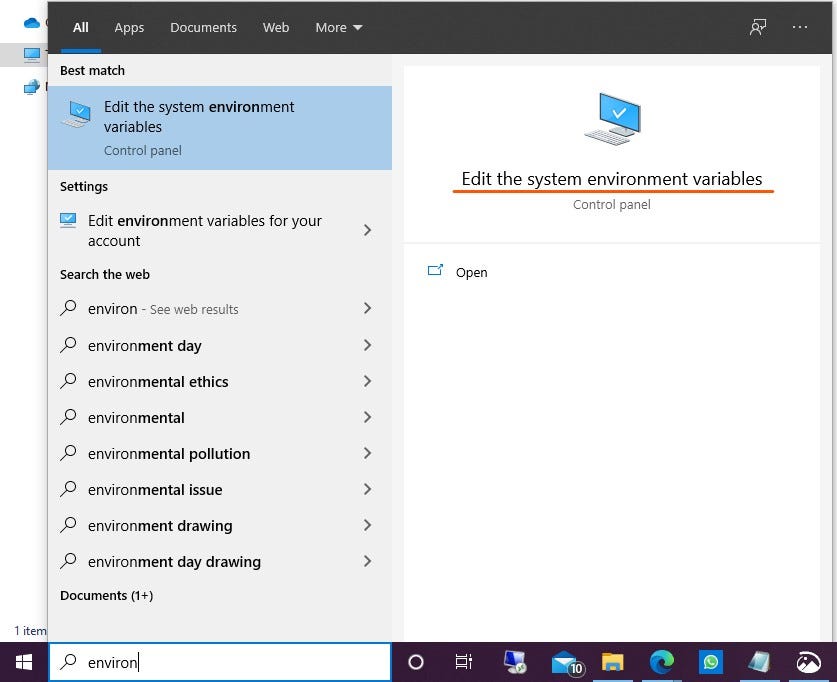Viewport: 837px width, 682px height.
Task: Switch to the Documents tab
Action: coord(203,27)
